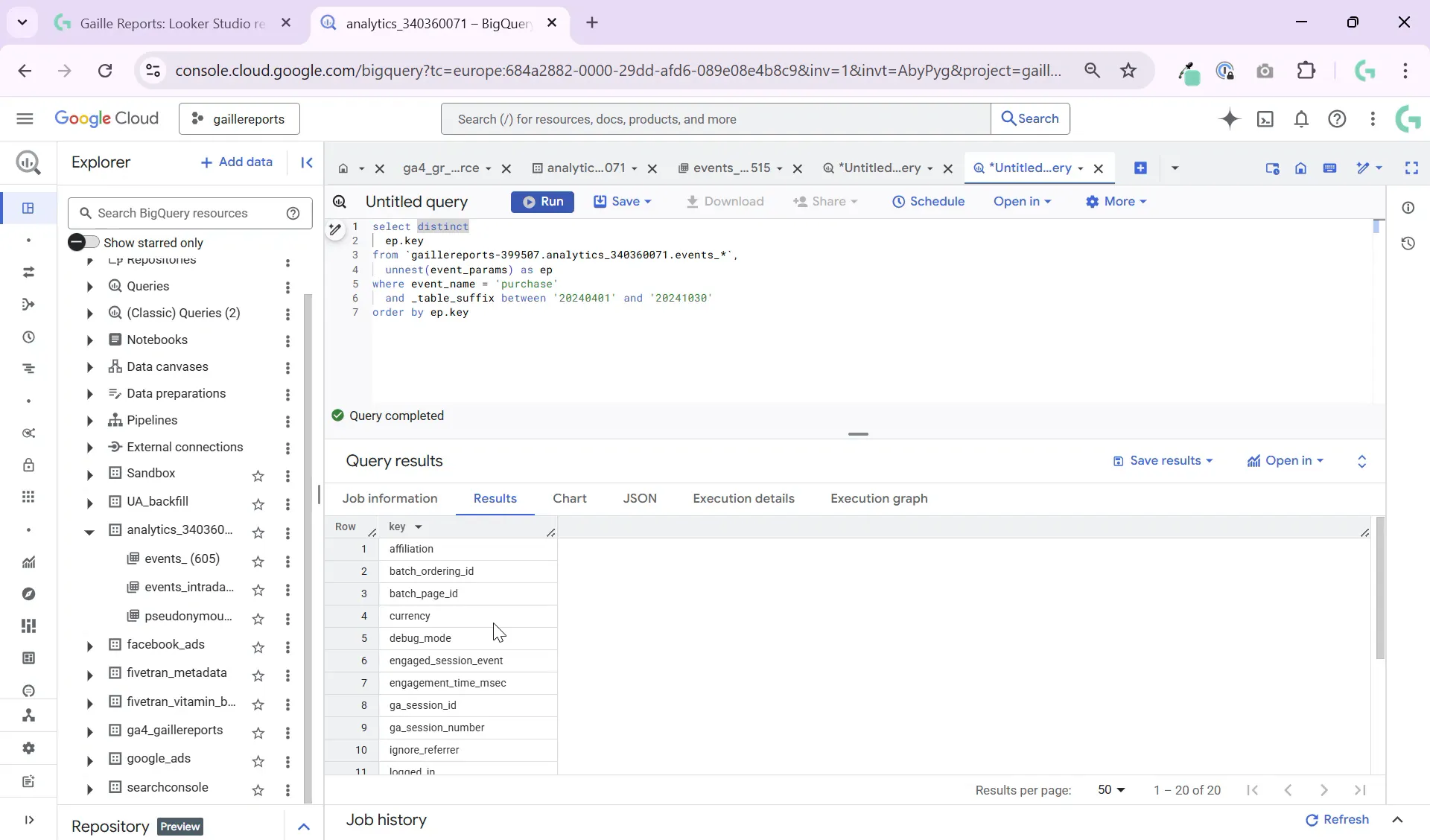Image resolution: width=1430 pixels, height=840 pixels.
Task: Open the gaillereports project selector
Action: [x=239, y=119]
